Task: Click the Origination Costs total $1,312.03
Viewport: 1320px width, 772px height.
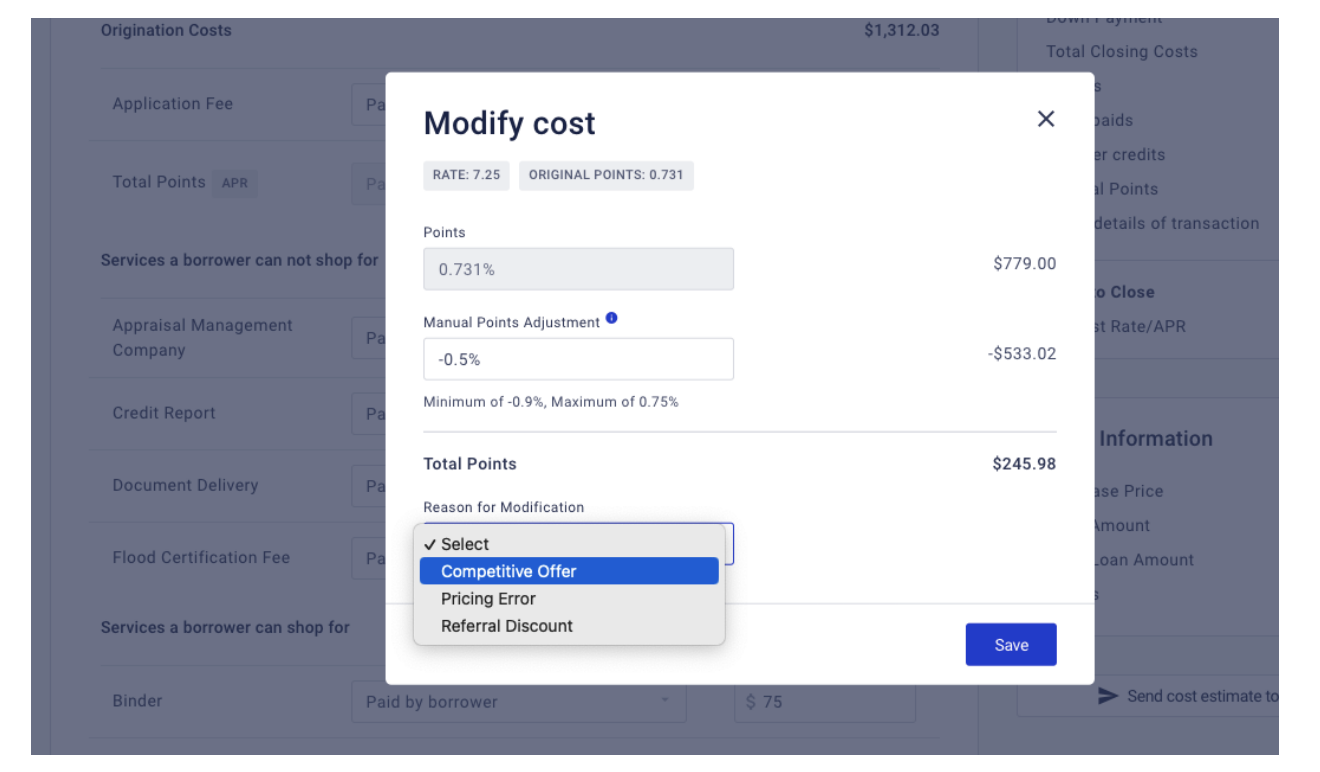Action: [x=902, y=30]
